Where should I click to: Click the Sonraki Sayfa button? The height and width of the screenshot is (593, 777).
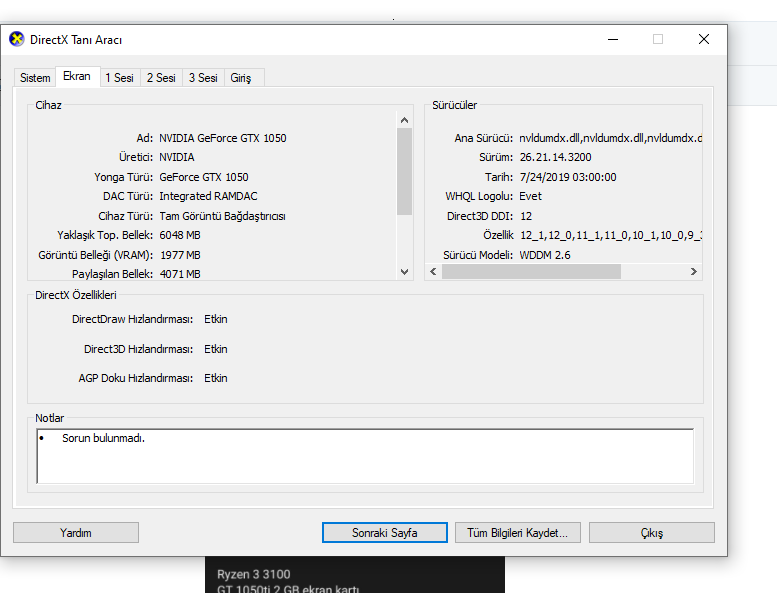point(385,533)
